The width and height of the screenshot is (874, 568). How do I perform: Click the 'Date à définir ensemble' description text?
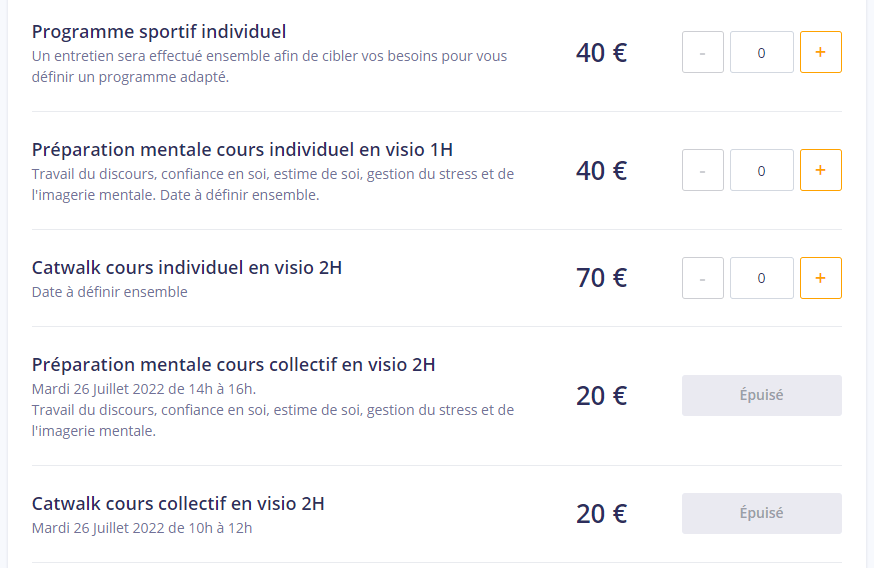pos(110,292)
